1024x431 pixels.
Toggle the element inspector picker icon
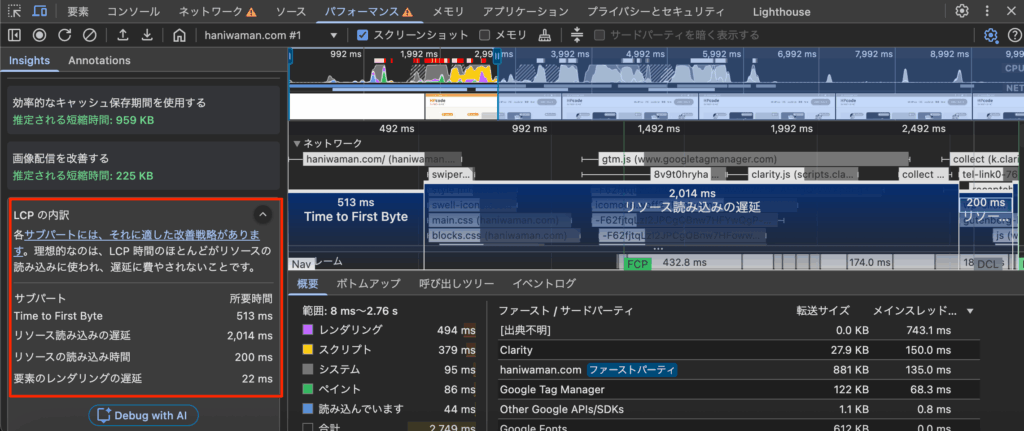[13, 11]
